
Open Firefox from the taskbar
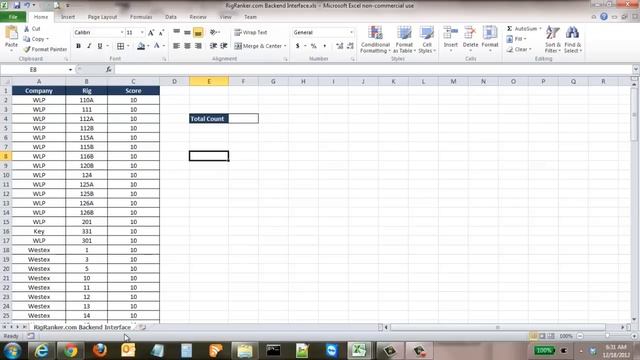[x=99, y=351]
